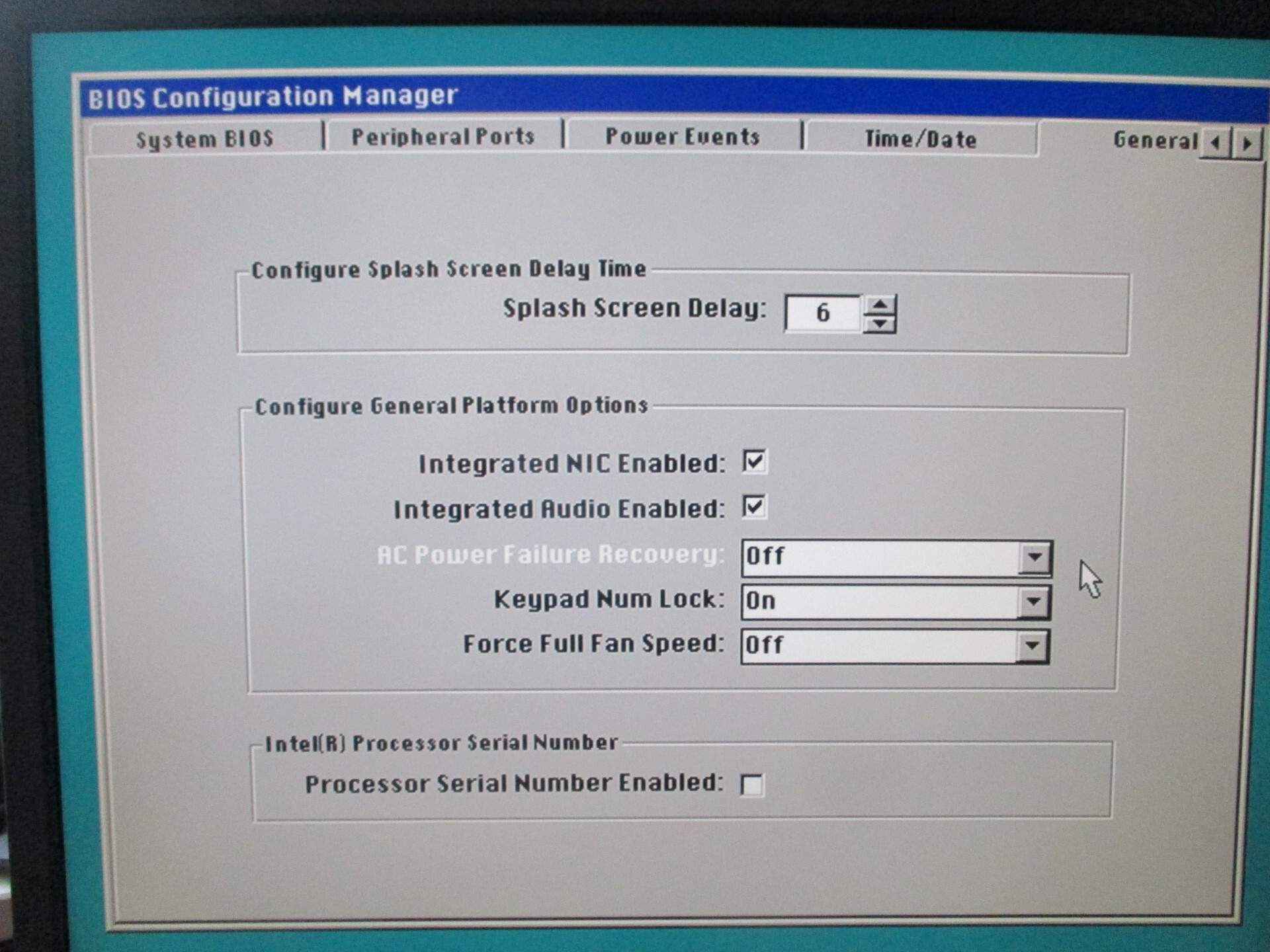Click the AC Power Failure Recovery value 'Off'

(765, 556)
